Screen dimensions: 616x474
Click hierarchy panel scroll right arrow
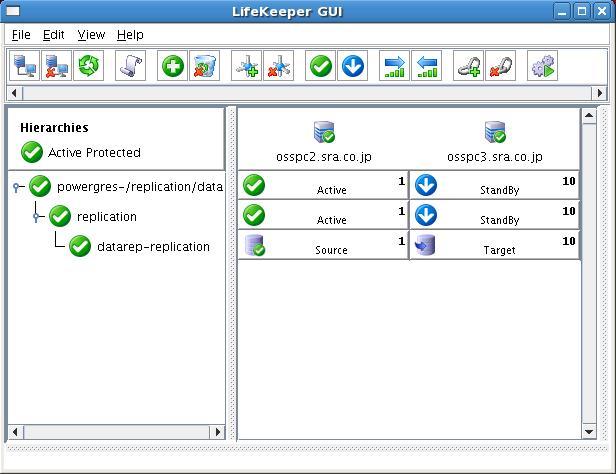[x=218, y=432]
